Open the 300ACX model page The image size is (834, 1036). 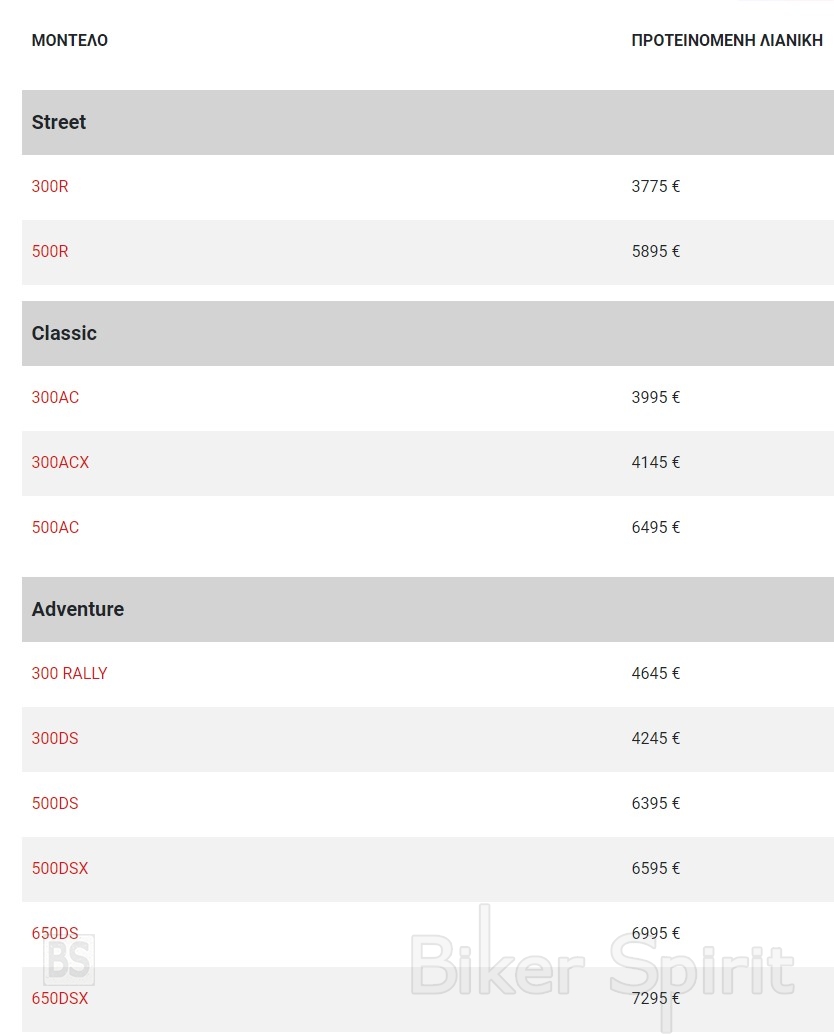pyautogui.click(x=60, y=463)
